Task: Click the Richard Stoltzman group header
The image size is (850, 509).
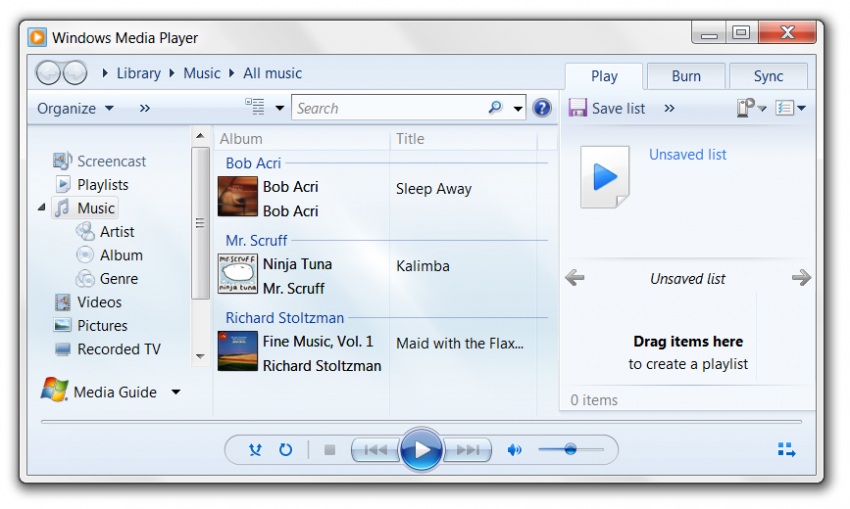Action: click(x=285, y=318)
